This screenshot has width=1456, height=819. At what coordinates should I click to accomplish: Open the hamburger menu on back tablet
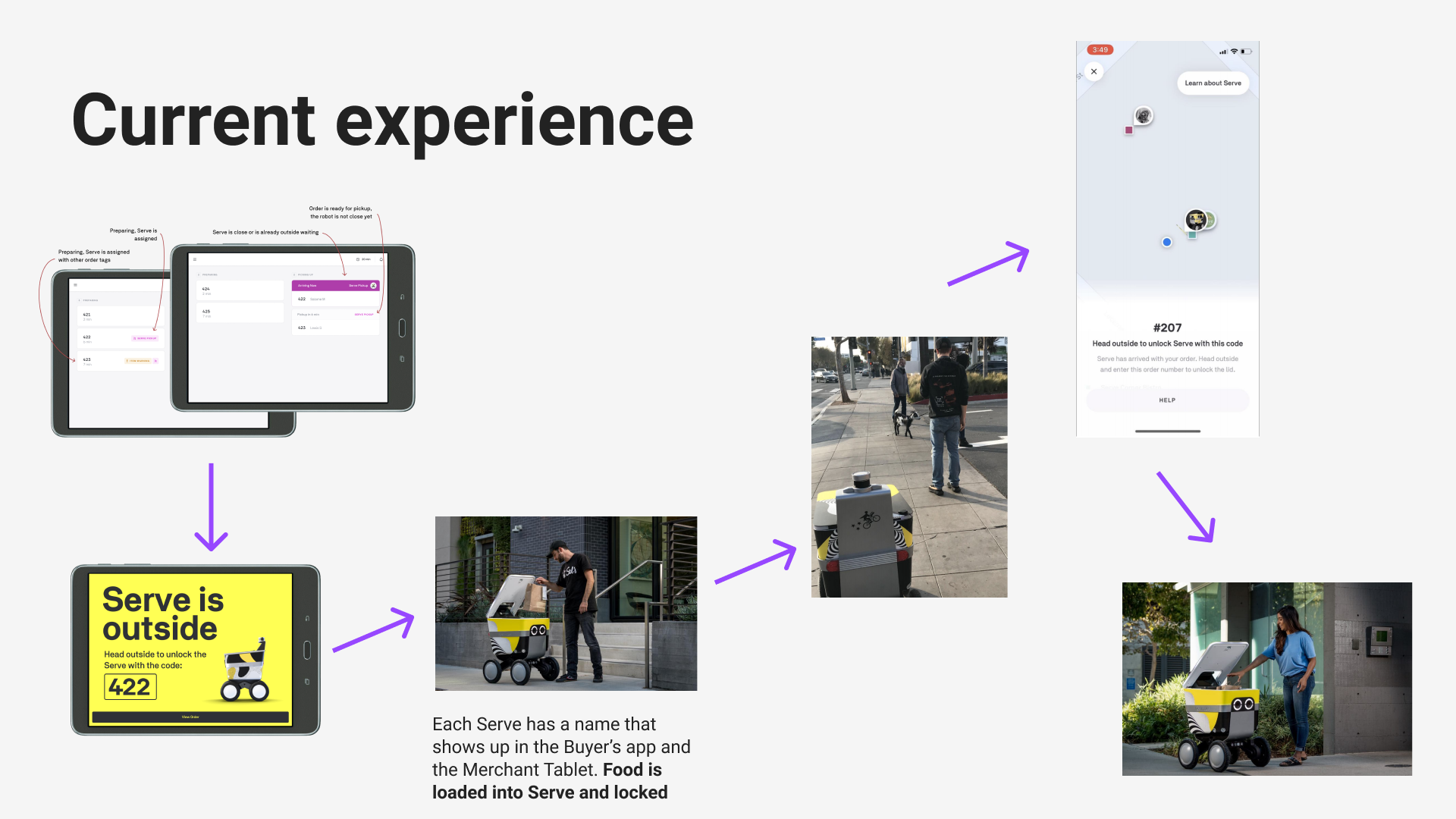pos(75,285)
